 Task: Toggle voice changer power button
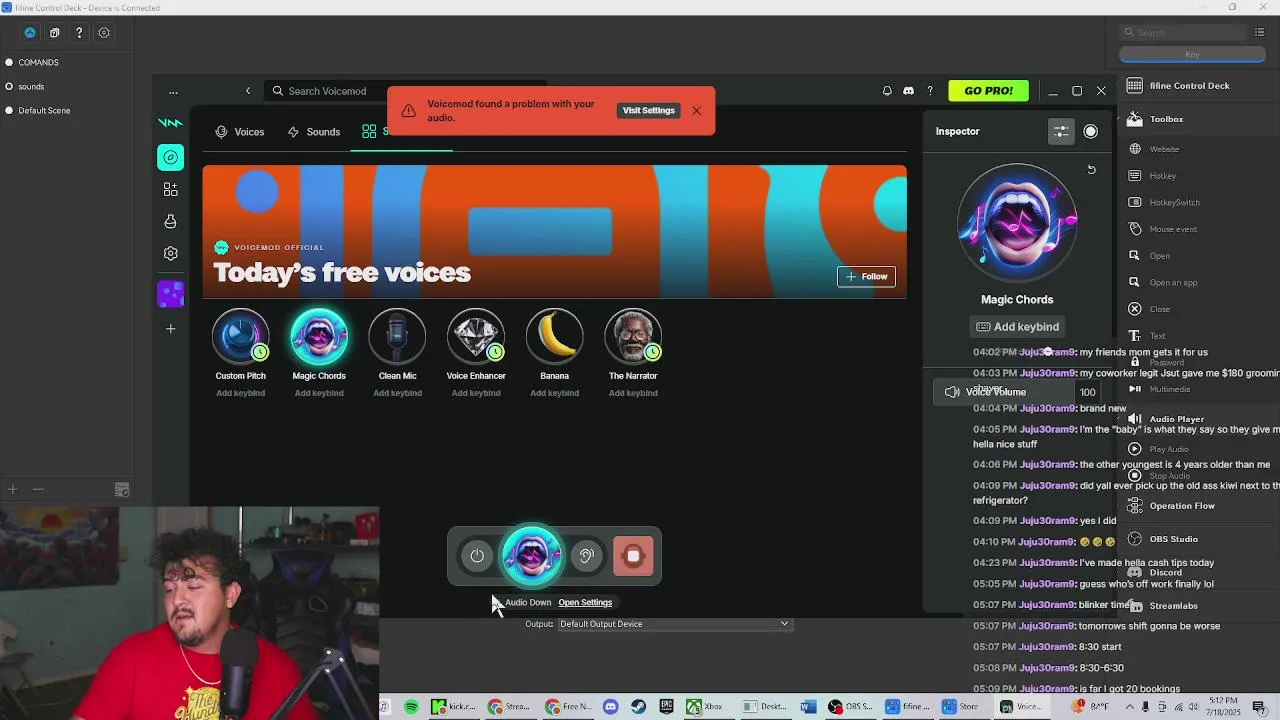(x=477, y=556)
